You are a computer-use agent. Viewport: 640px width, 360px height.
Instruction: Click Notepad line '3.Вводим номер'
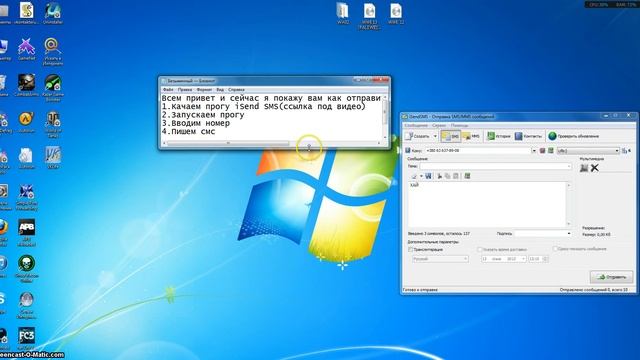196,123
